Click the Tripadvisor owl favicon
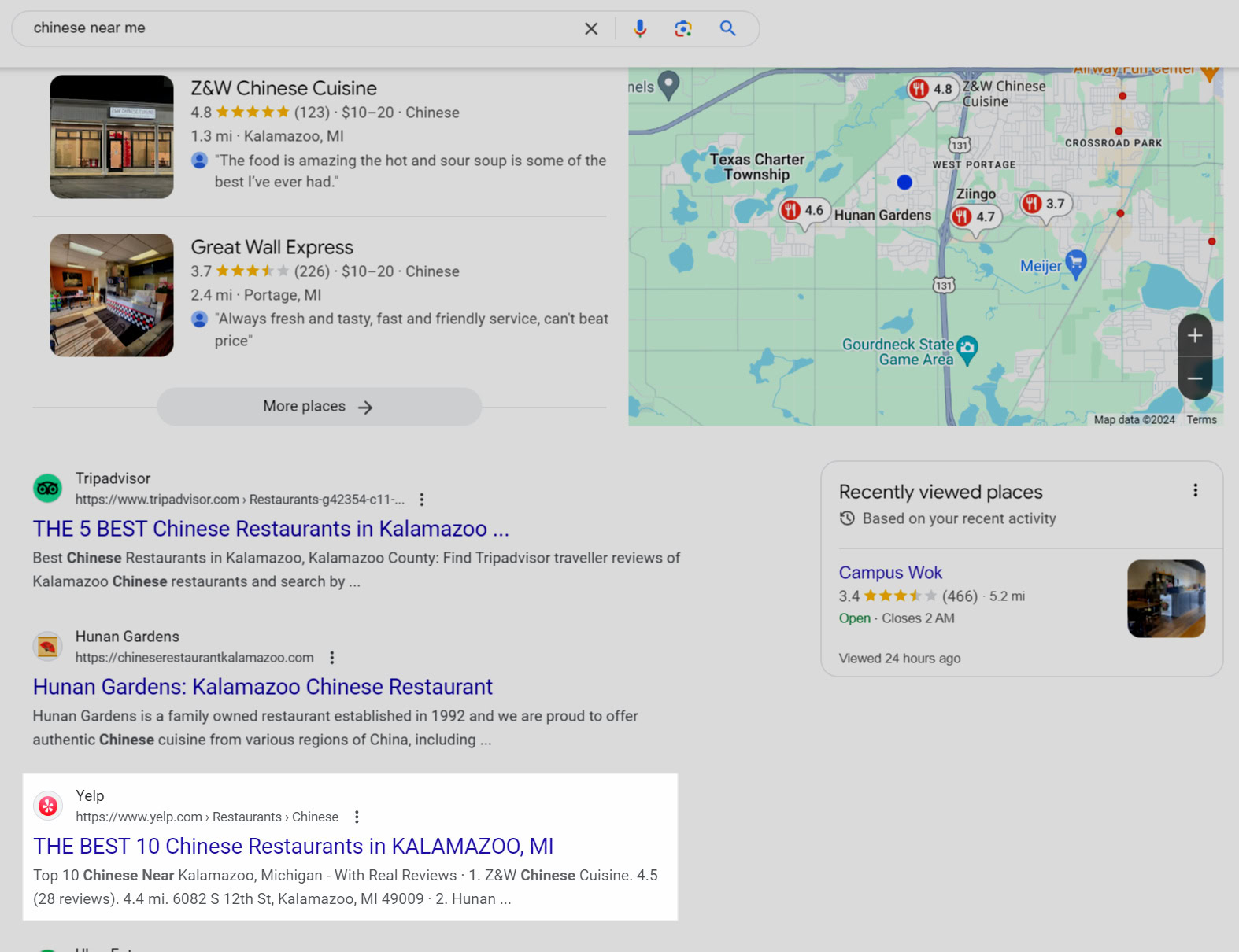1239x952 pixels. click(48, 489)
